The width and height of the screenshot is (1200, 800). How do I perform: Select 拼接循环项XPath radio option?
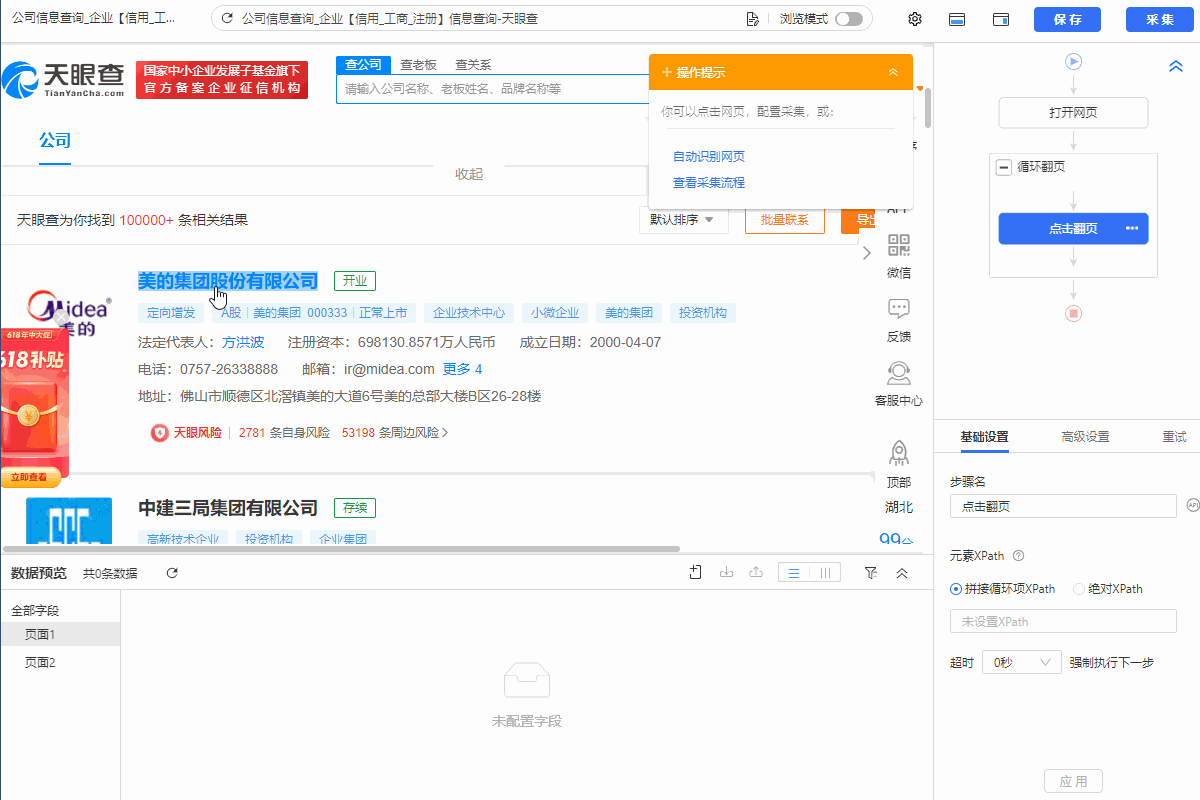pos(956,589)
